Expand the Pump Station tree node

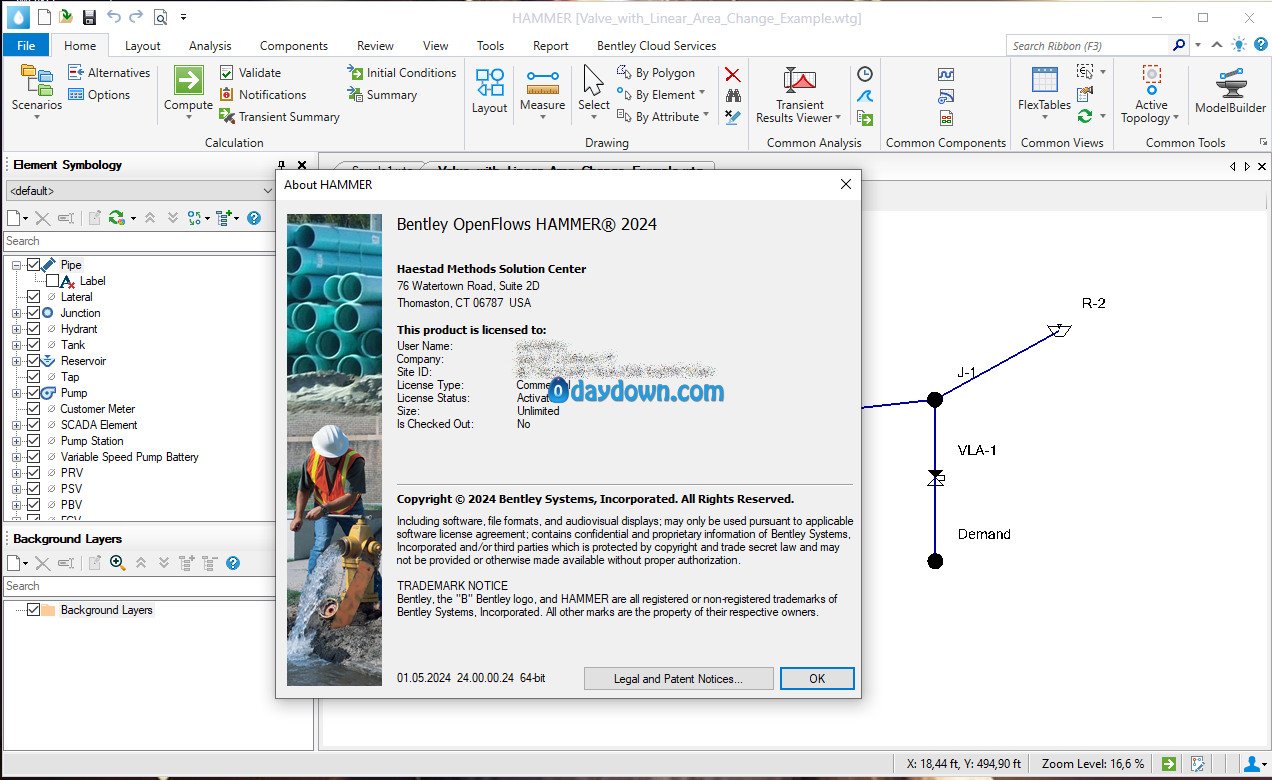(16, 441)
